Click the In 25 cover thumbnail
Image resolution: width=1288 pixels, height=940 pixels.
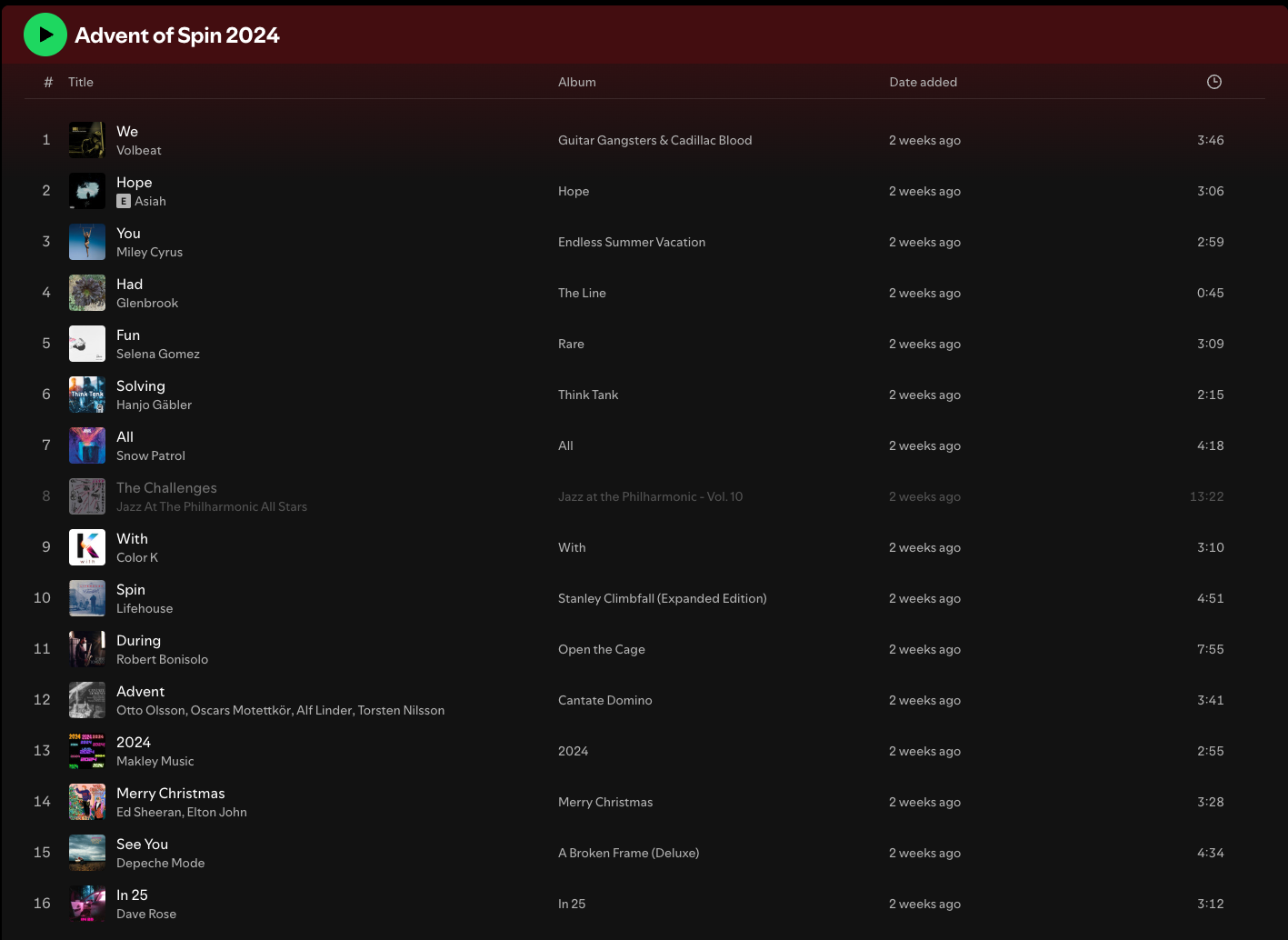87,904
